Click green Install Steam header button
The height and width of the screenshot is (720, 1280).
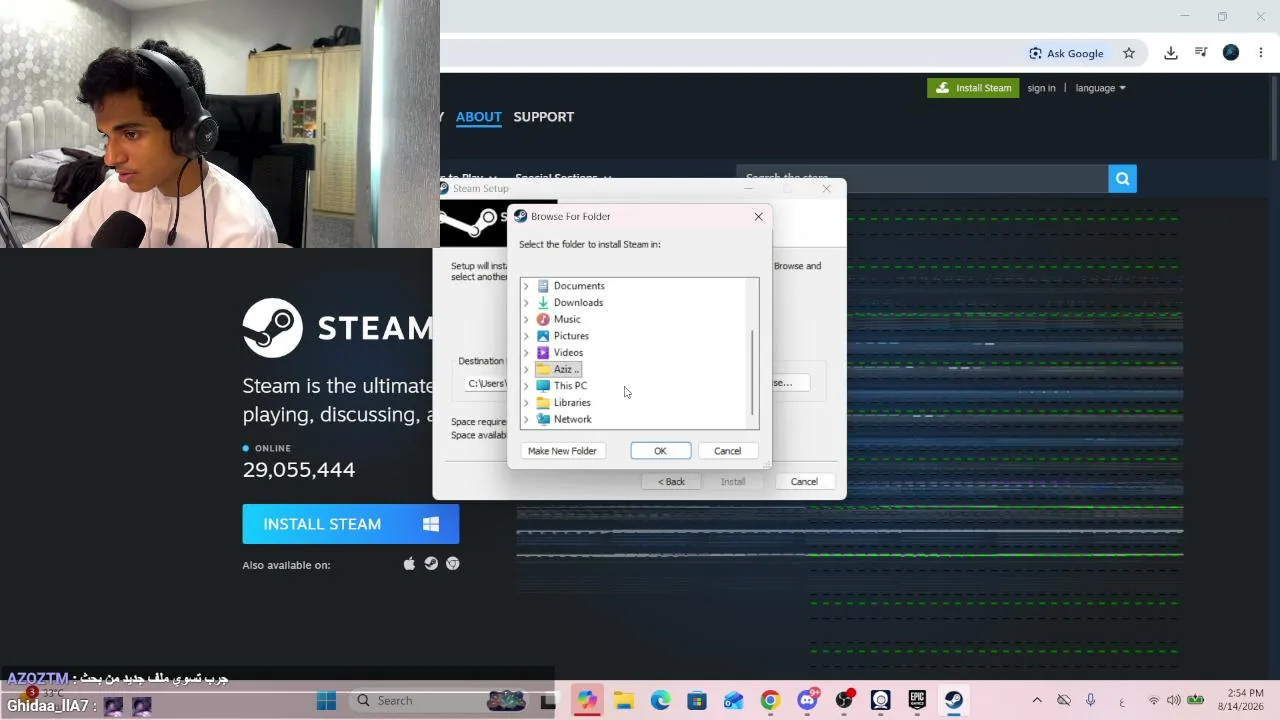tap(973, 88)
